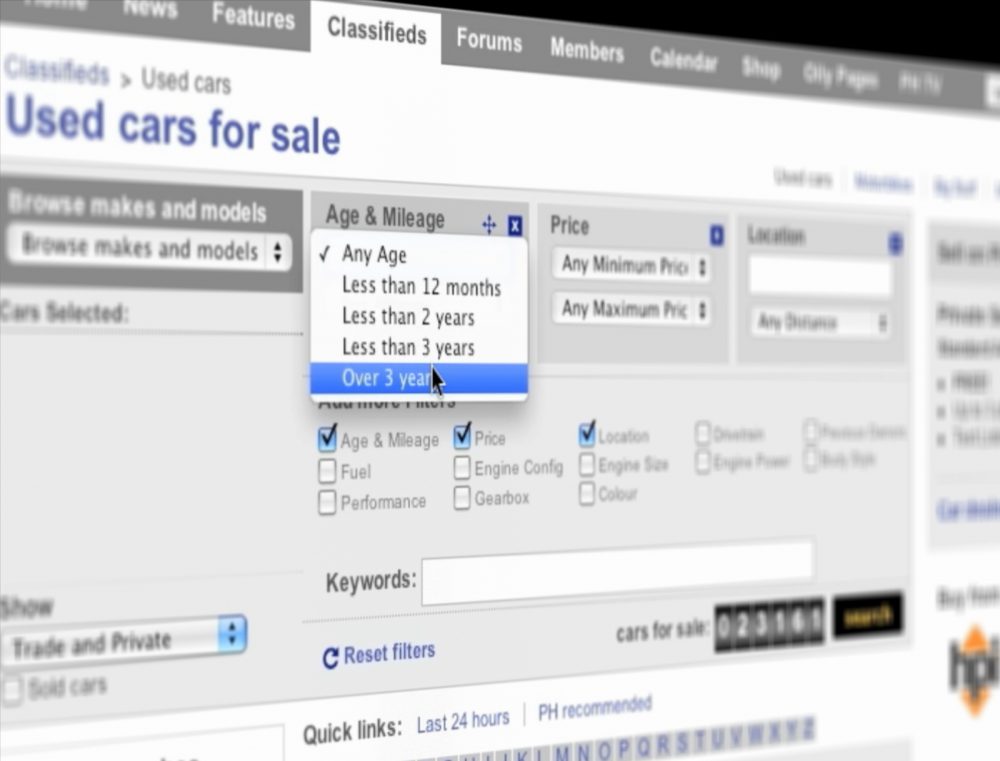Enable the Drivetrain filter checkbox
The image size is (1000, 761).
(x=703, y=434)
